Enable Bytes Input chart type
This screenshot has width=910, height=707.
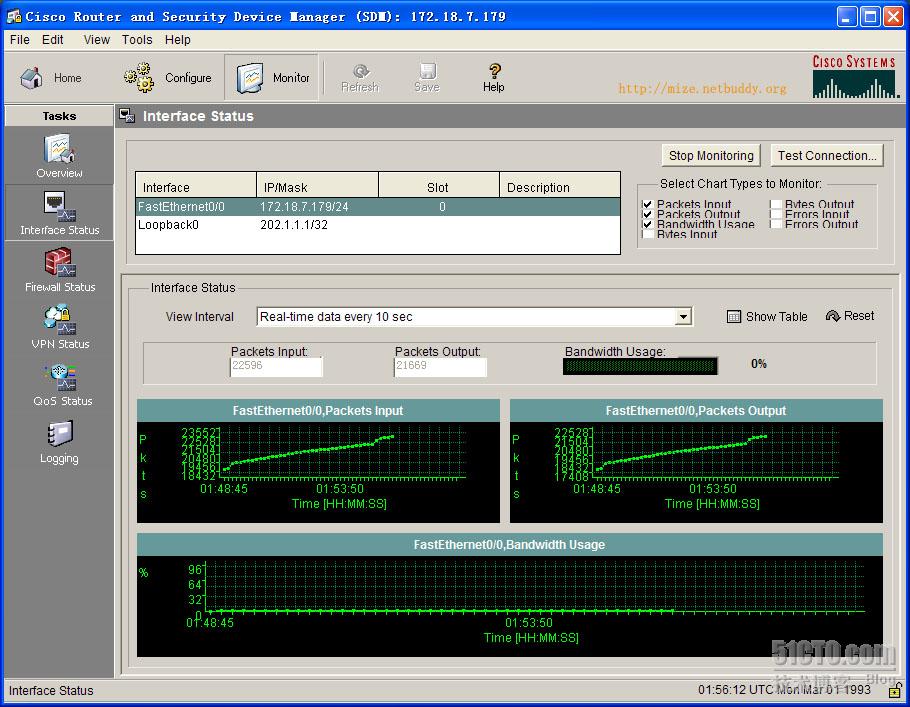coord(648,234)
